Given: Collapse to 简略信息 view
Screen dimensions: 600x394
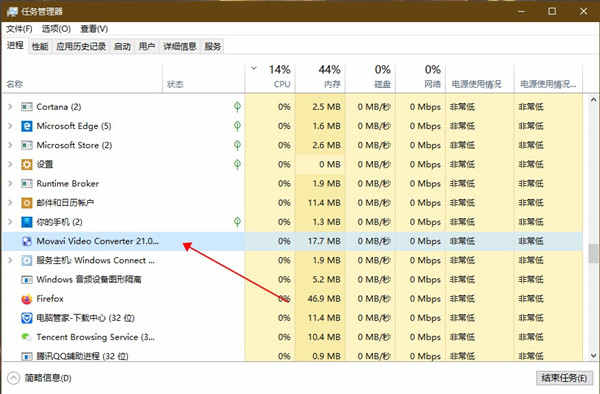Looking at the screenshot, I should pyautogui.click(x=39, y=378).
